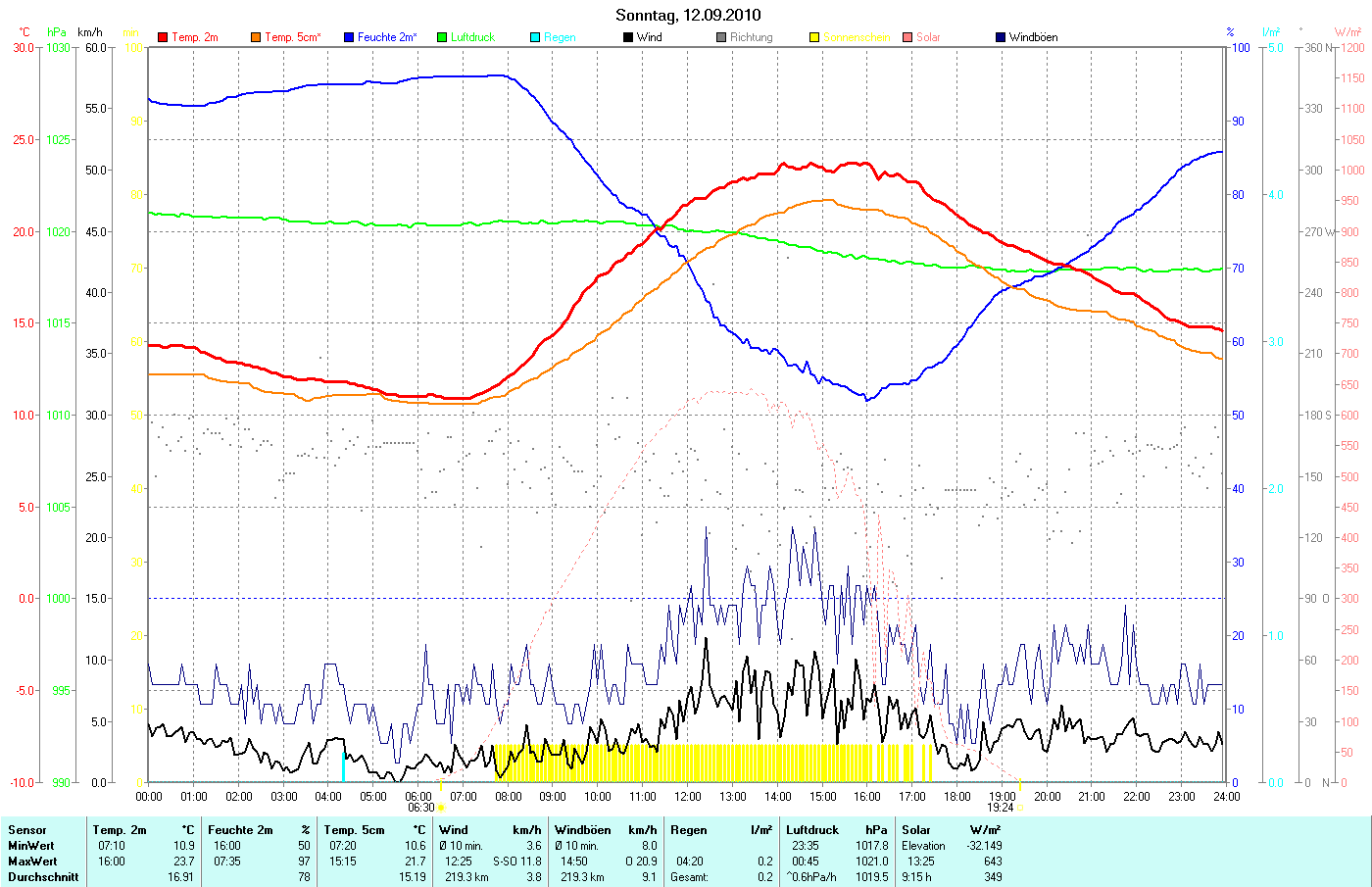Click the Luftdruck header in the stats table
The image size is (1372, 887).
pos(812,830)
